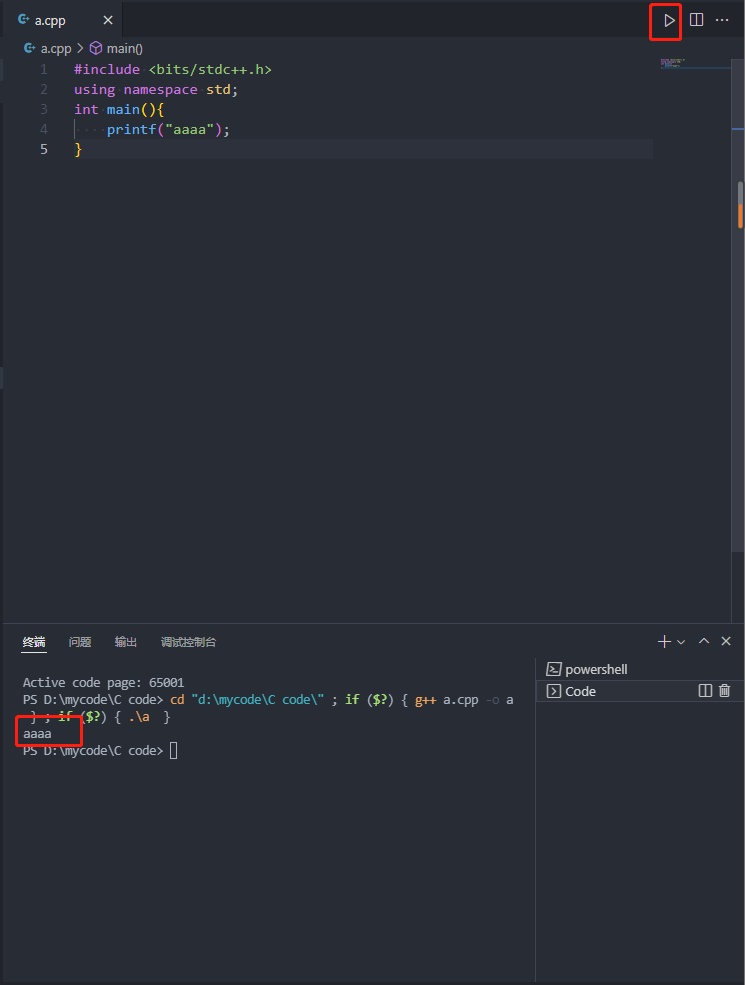Screen dimensions: 745x985
Task: Click line number 1 in the gutter
Action: click(44, 69)
